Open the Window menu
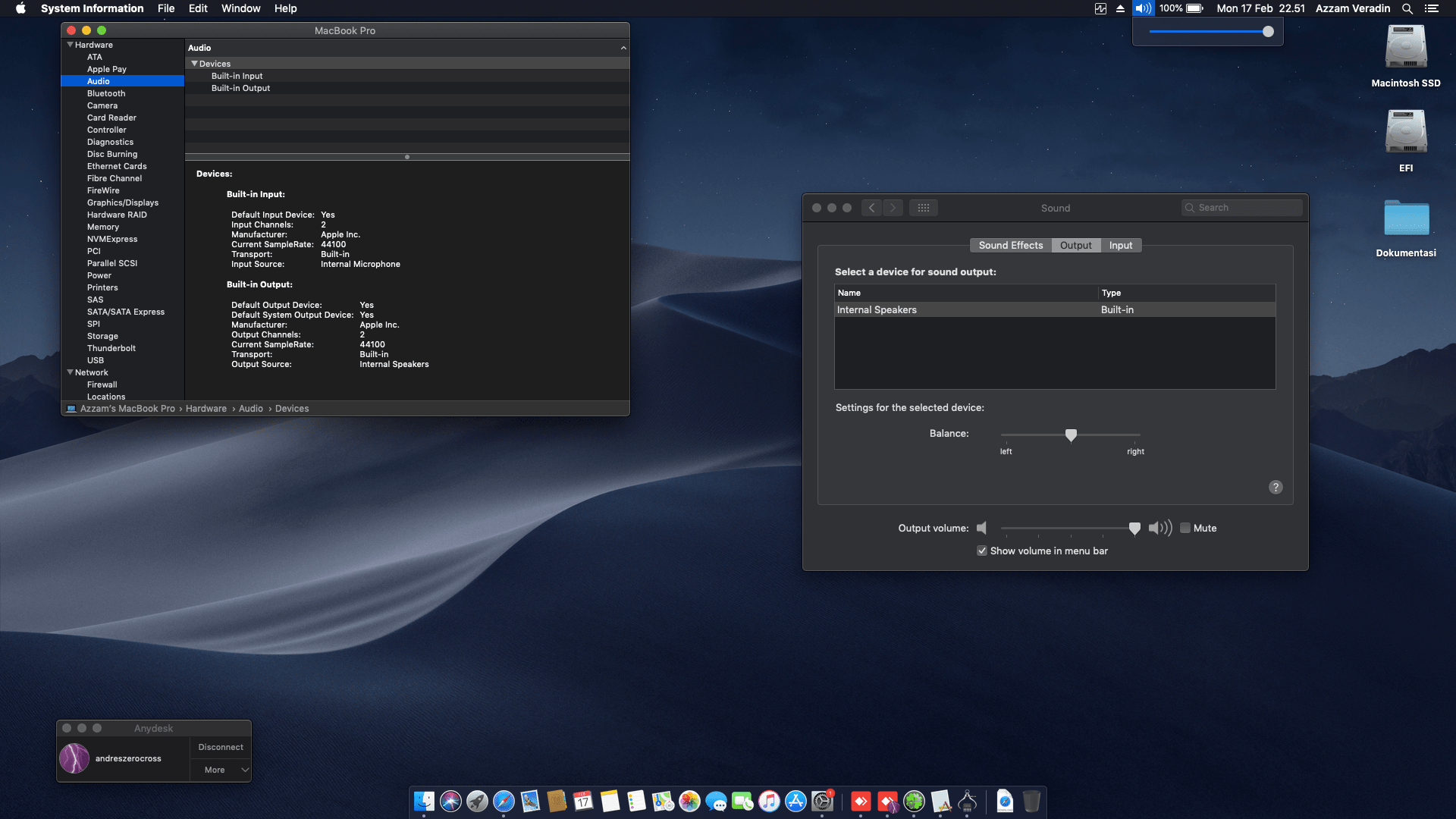This screenshot has height=819, width=1456. pos(240,8)
